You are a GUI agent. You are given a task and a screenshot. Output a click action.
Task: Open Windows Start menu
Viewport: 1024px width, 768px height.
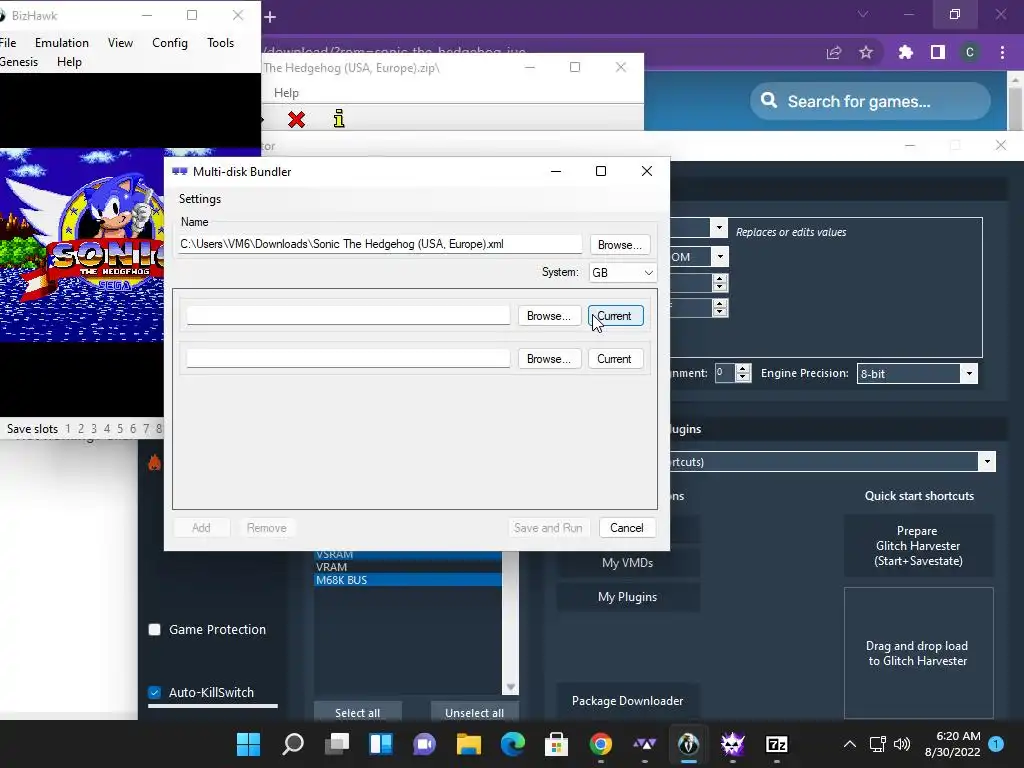point(248,744)
